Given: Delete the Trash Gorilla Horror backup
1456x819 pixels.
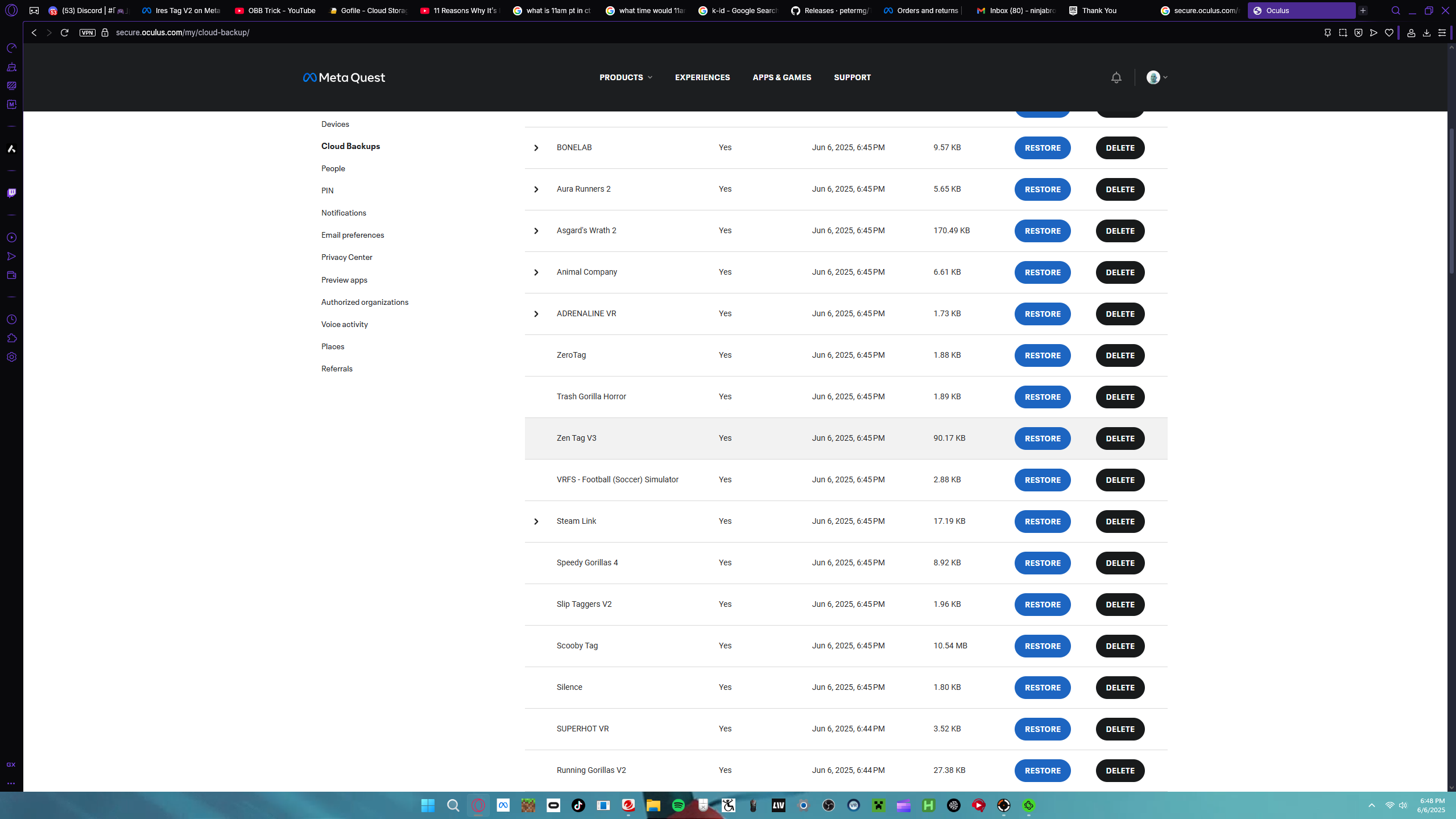Looking at the screenshot, I should click(1120, 397).
